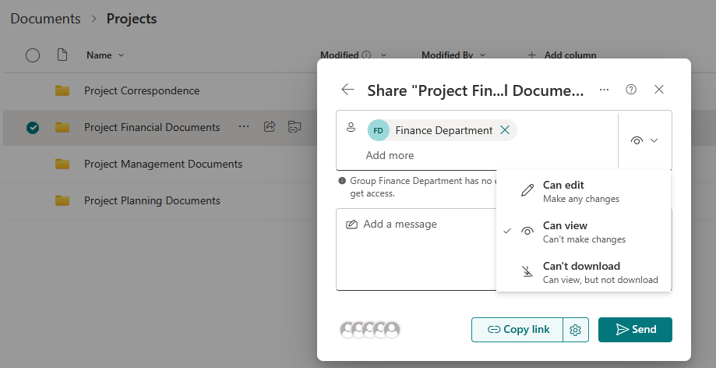Open the Project Management Documents folder
The height and width of the screenshot is (368, 716).
163,164
